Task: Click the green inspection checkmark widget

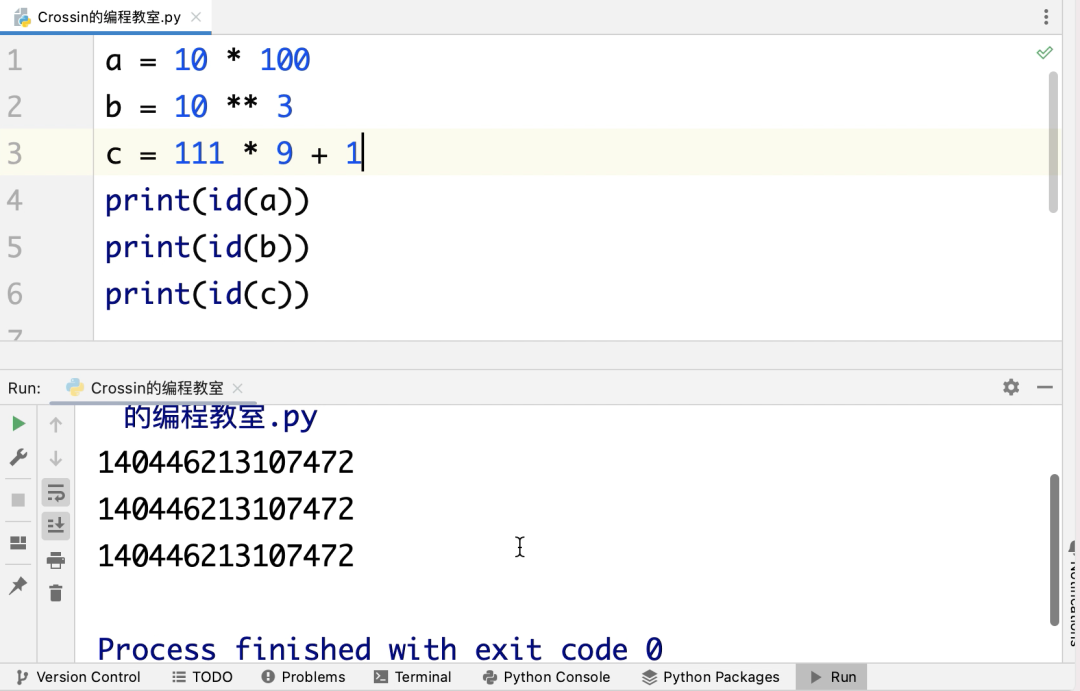Action: 1045,53
